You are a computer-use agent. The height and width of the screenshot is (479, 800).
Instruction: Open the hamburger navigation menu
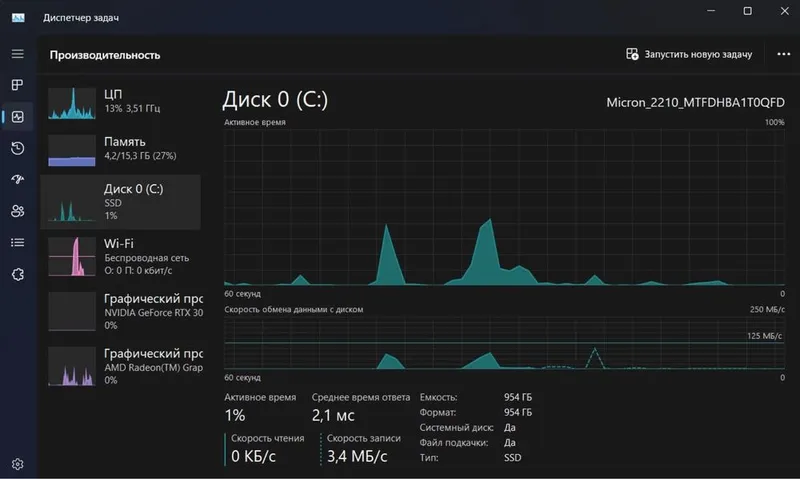pos(17,54)
